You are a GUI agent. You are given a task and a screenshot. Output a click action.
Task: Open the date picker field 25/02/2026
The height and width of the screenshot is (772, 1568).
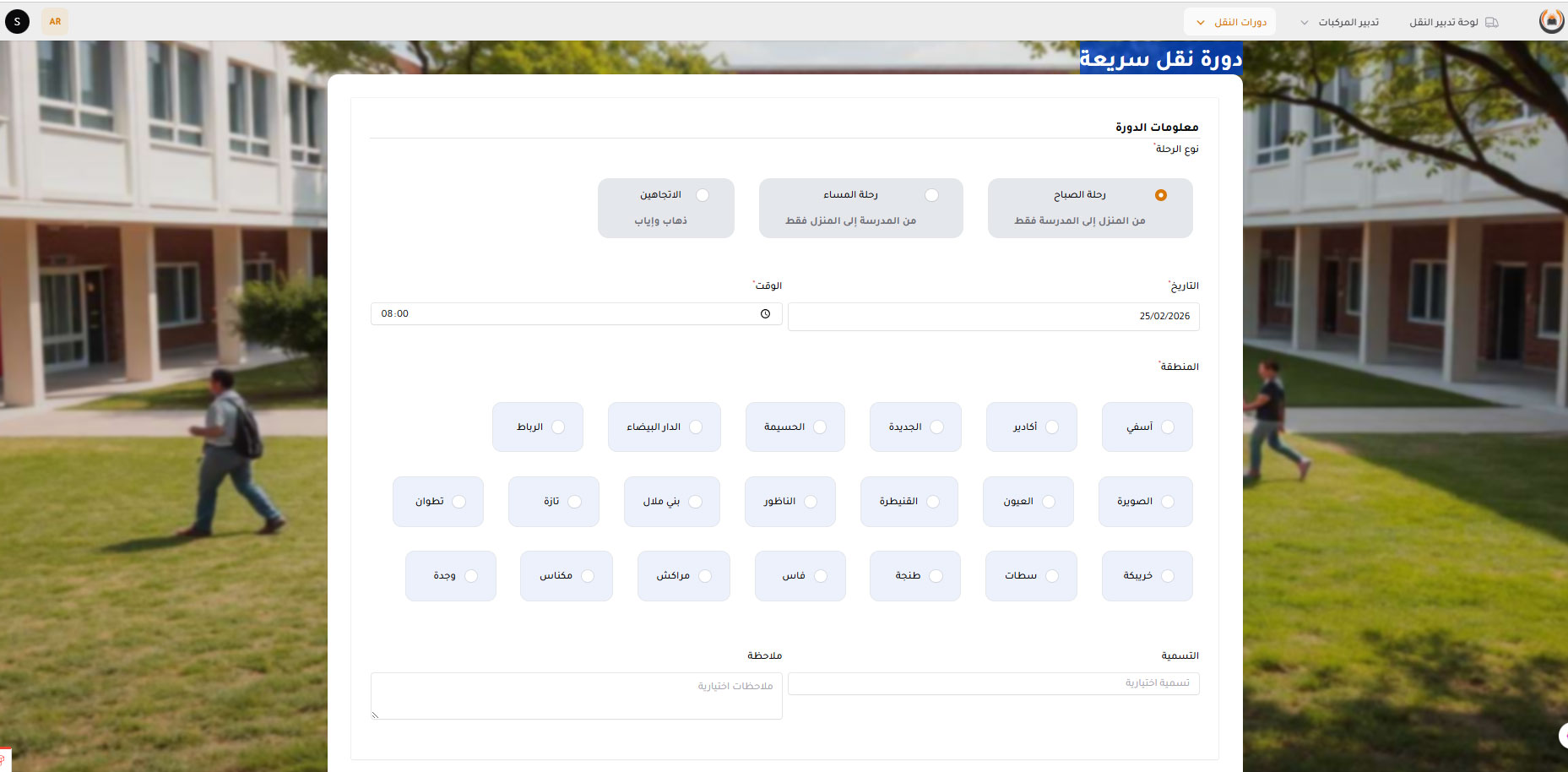coord(993,317)
